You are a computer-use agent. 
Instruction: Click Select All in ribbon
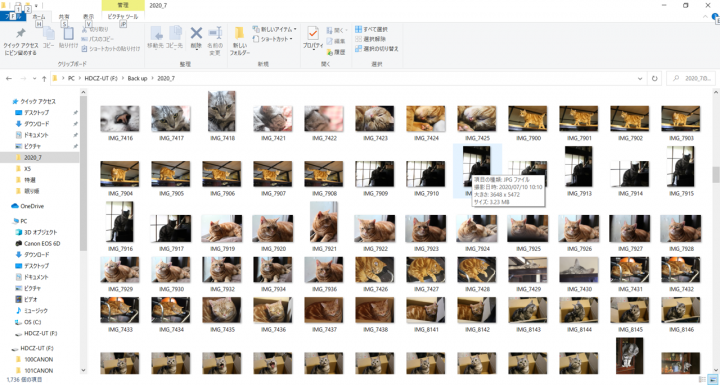click(371, 29)
